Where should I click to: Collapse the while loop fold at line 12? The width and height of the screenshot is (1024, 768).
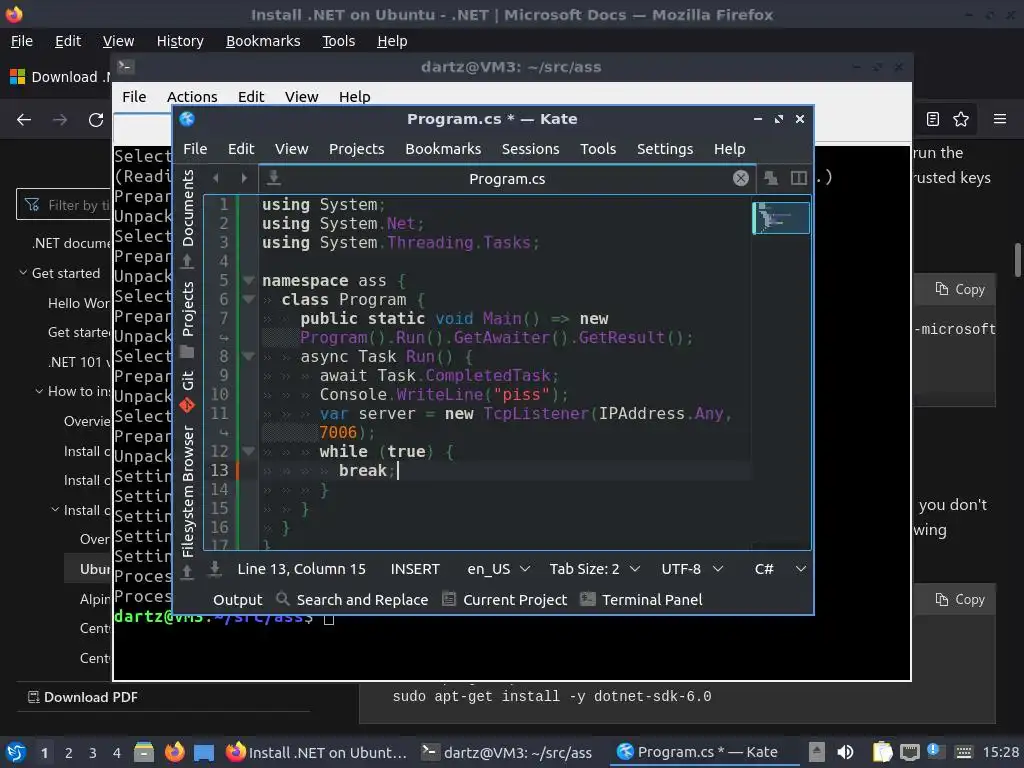point(248,451)
